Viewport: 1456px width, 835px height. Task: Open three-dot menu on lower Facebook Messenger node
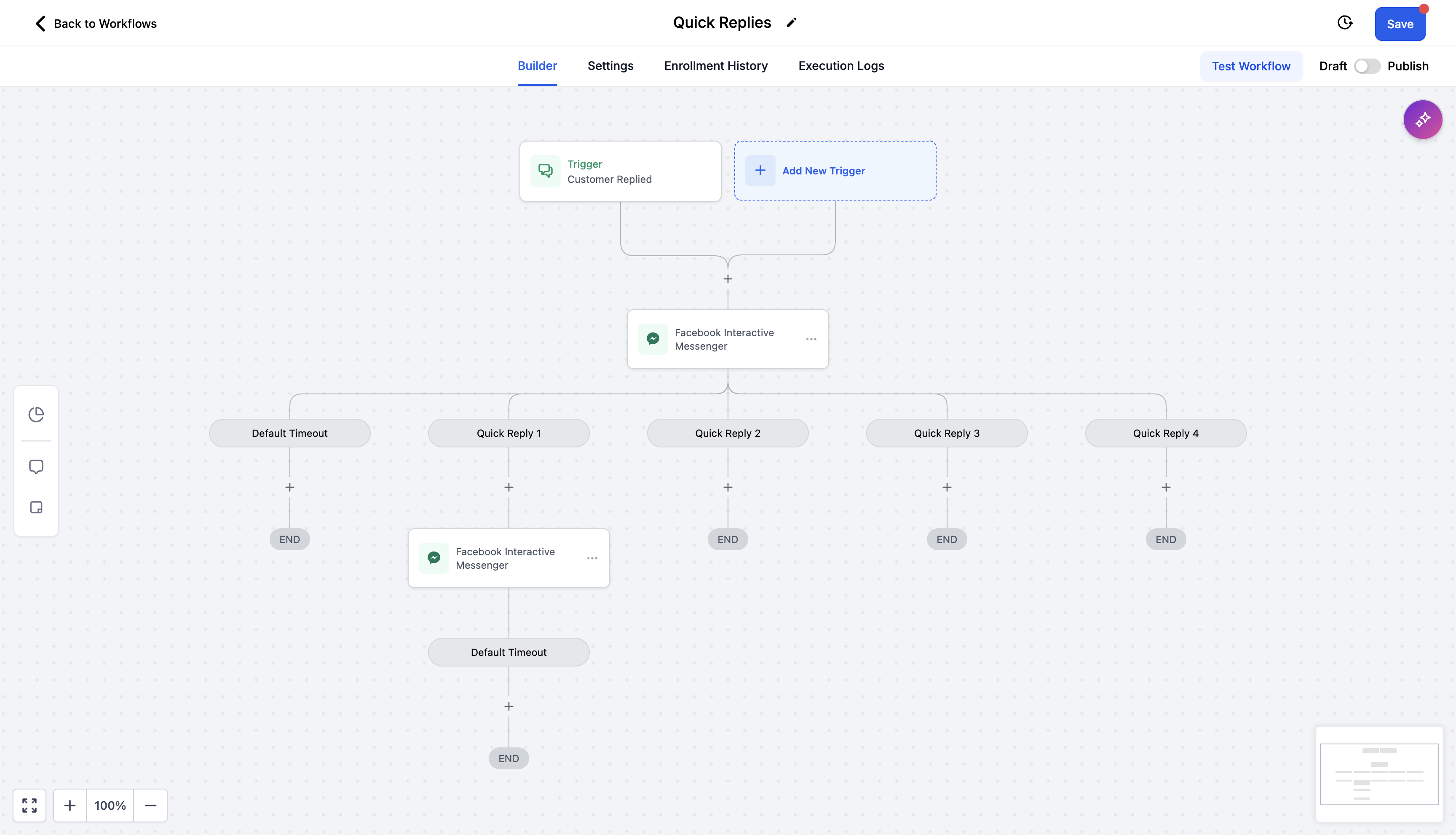(x=592, y=558)
